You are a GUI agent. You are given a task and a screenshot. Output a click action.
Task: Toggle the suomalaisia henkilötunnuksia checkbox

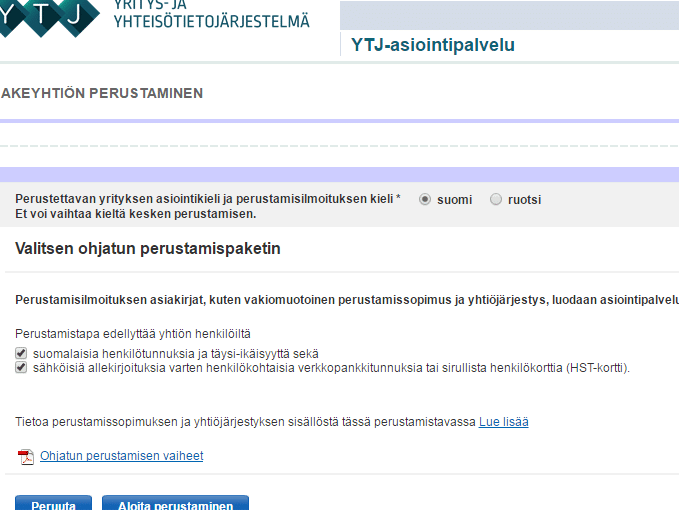tap(21, 353)
